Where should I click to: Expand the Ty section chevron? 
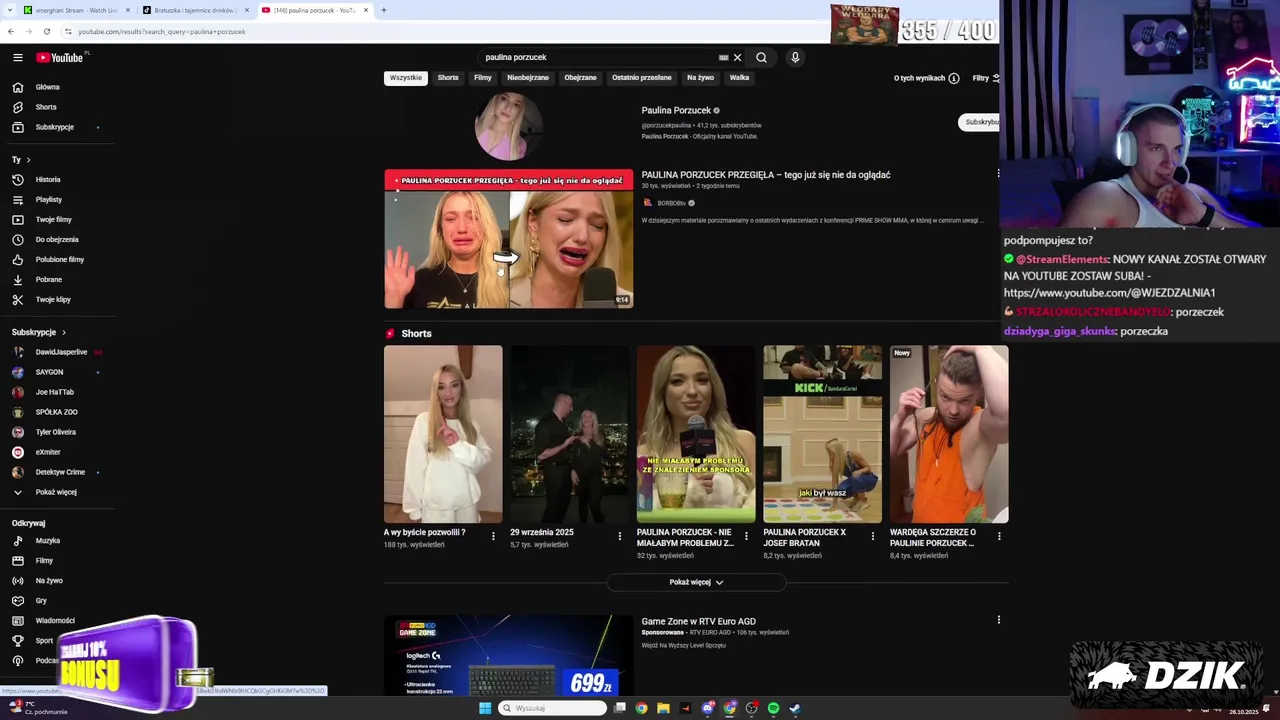coord(28,160)
